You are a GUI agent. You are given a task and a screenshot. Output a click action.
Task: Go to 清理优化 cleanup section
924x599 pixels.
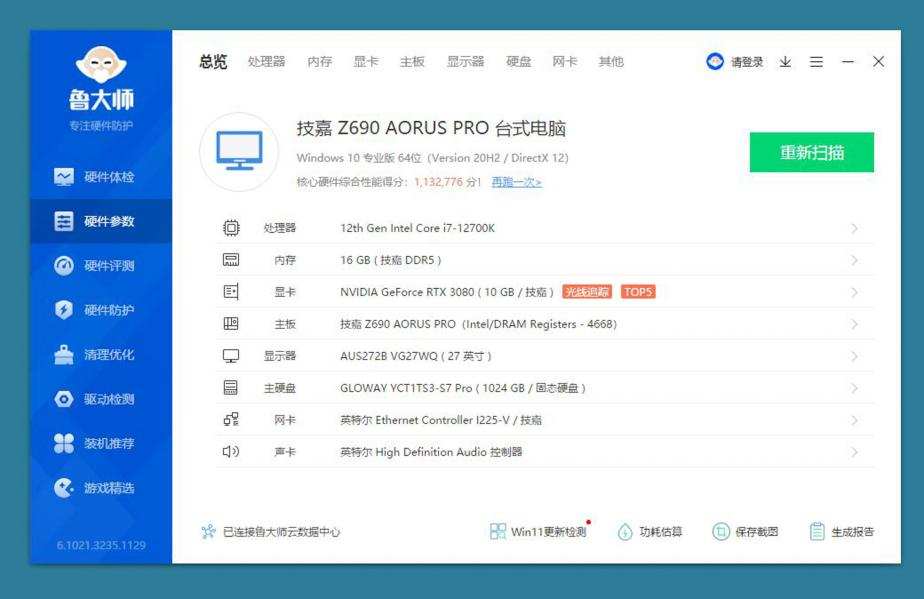coord(98,354)
